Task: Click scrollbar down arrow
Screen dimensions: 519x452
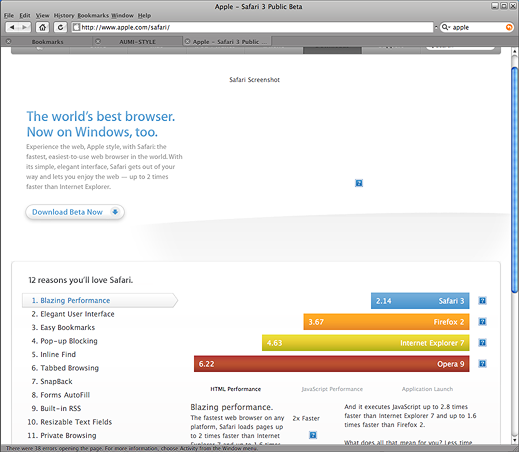Action: coord(515,440)
